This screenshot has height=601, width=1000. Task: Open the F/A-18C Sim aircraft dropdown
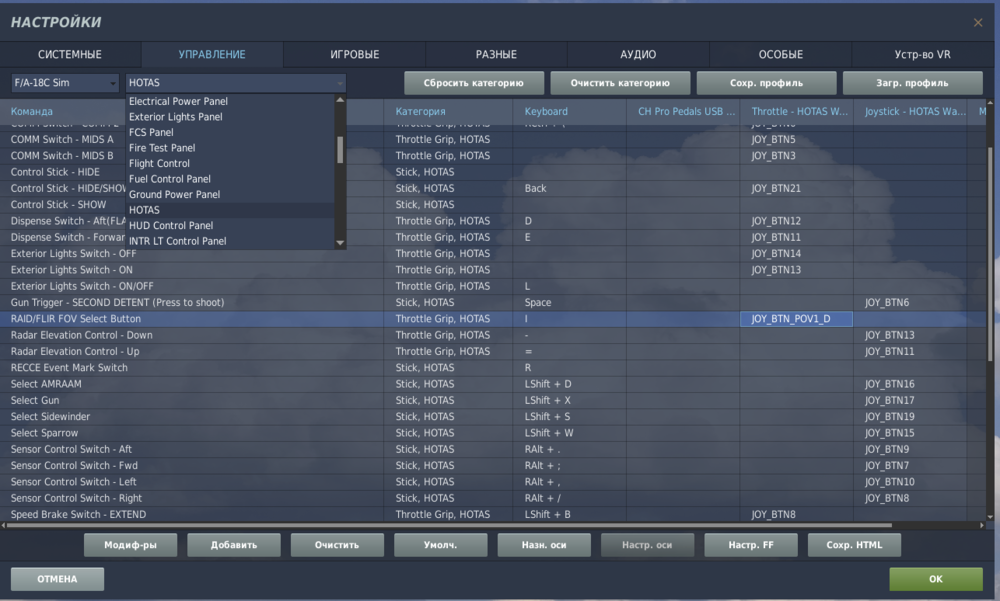pyautogui.click(x=65, y=83)
